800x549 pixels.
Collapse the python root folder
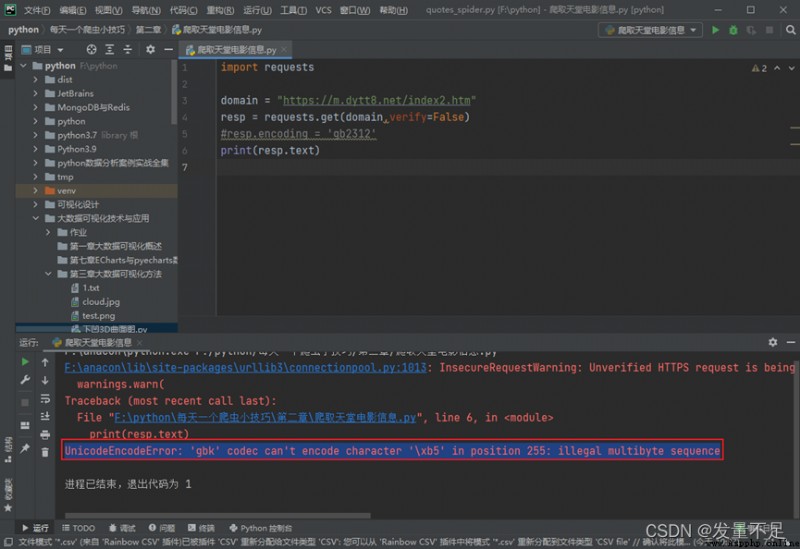pyautogui.click(x=23, y=66)
